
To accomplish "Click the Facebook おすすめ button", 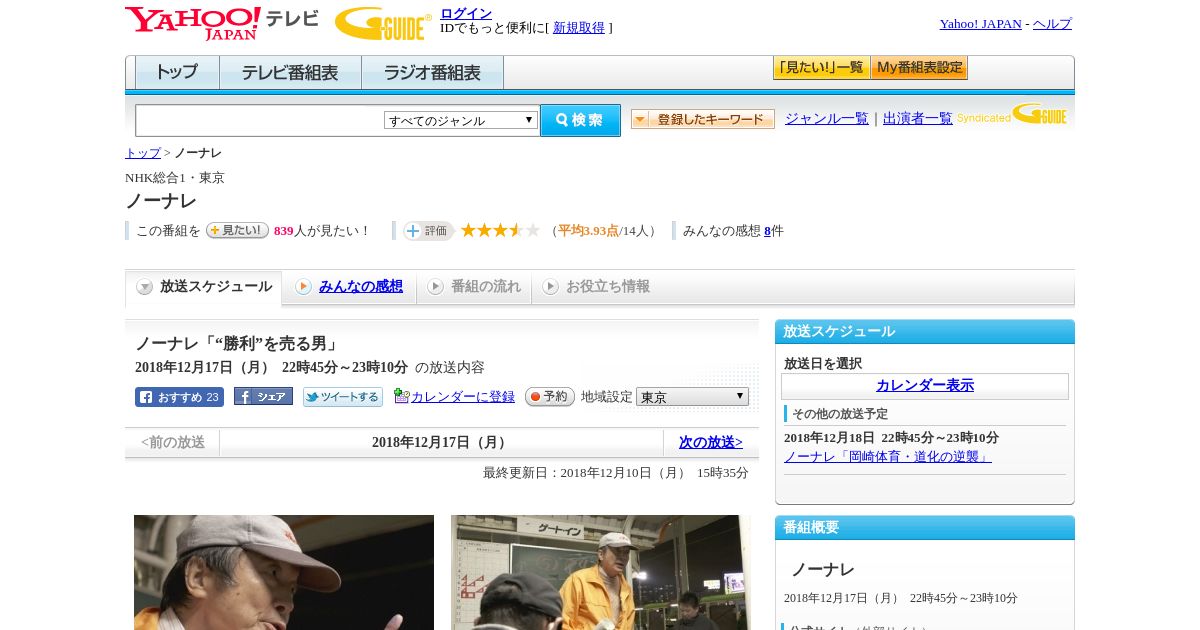I will (x=179, y=397).
